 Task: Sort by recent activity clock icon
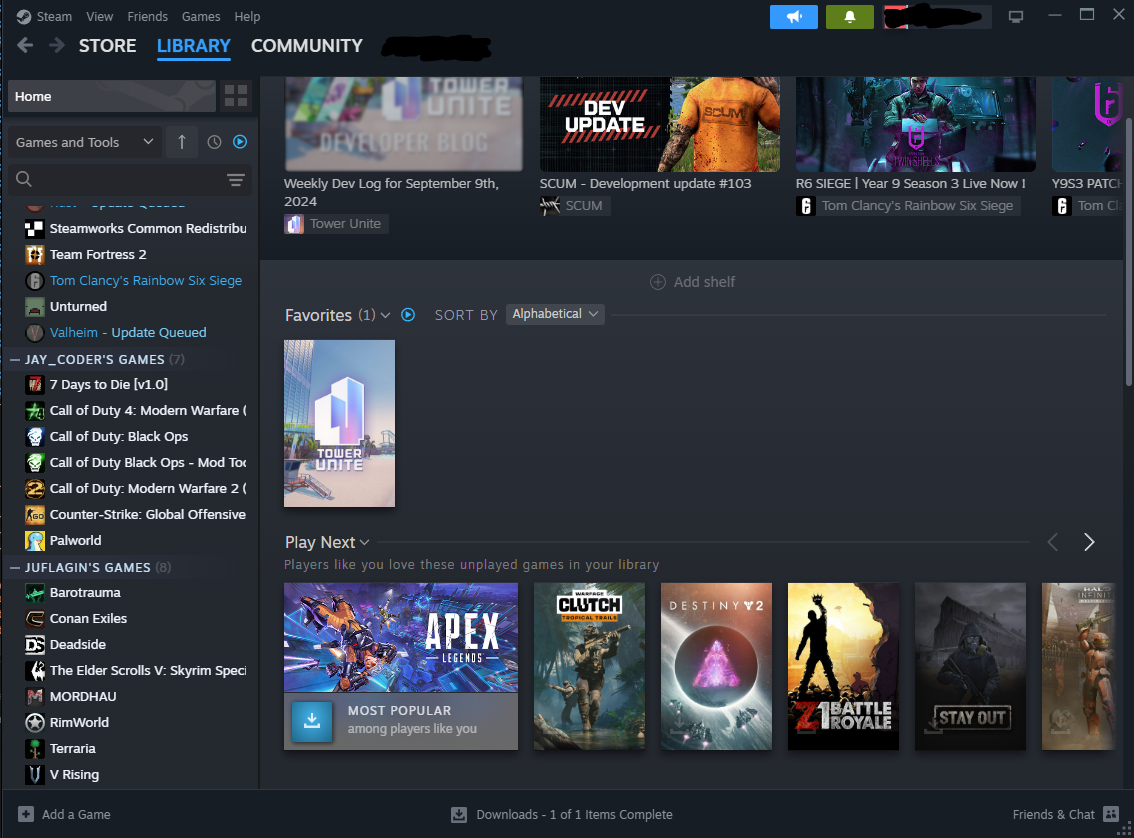(214, 142)
